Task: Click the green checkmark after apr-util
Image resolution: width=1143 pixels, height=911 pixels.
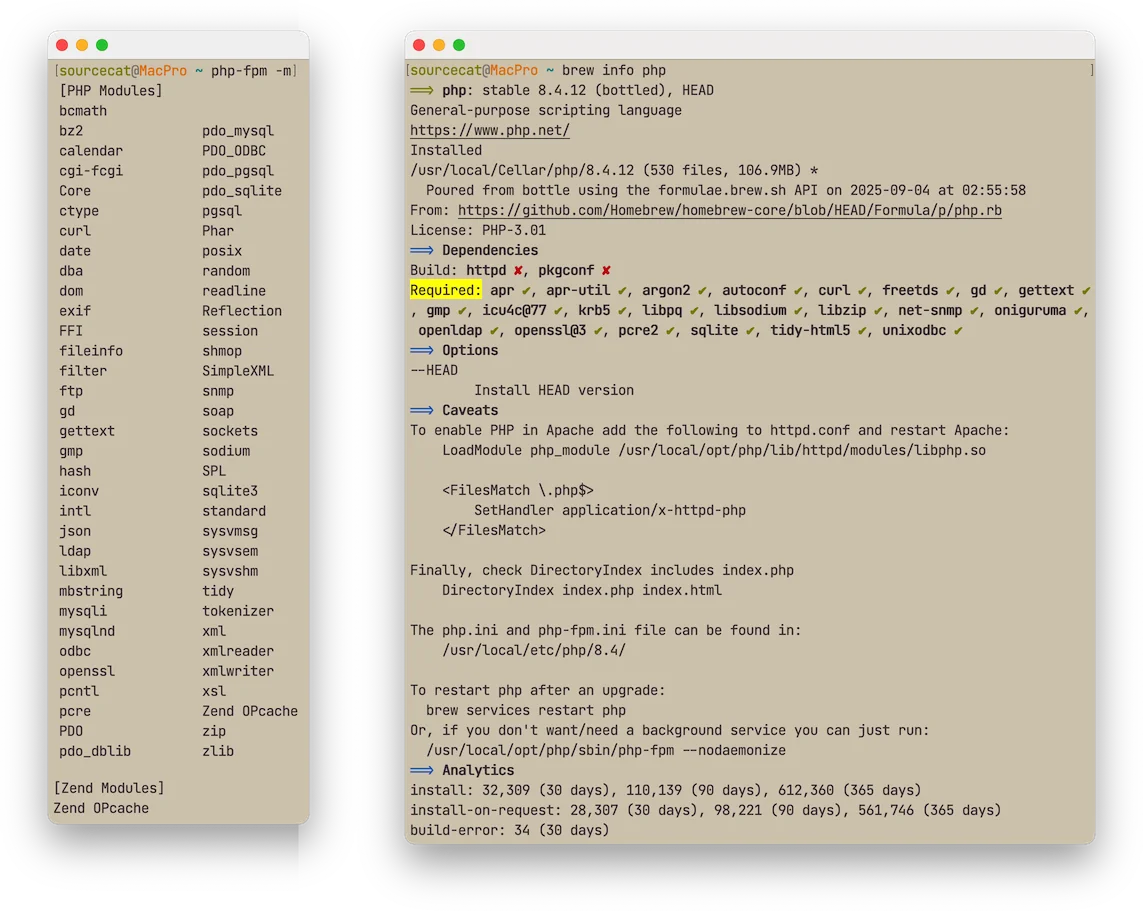Action: (x=623, y=290)
